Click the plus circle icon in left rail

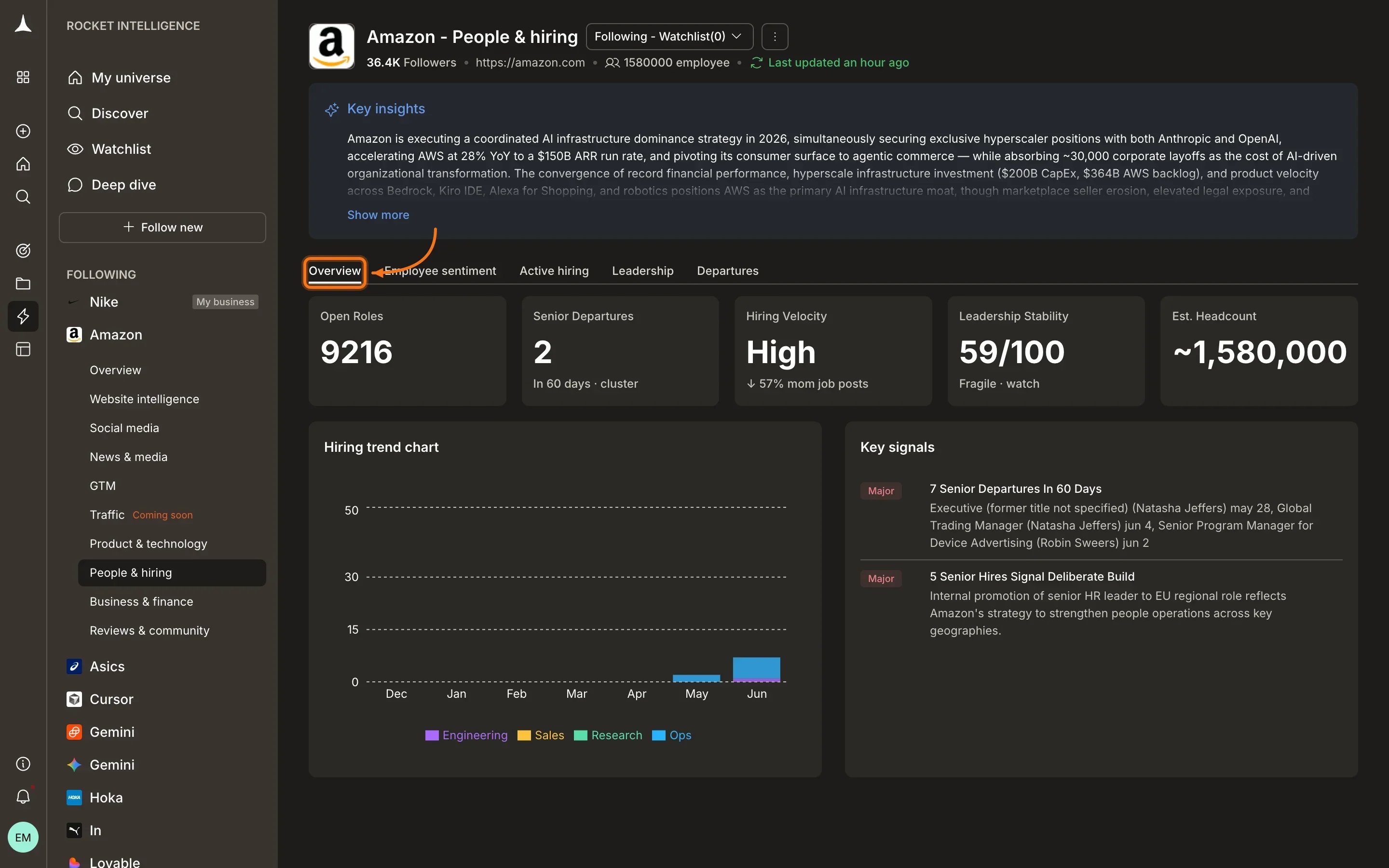[23, 131]
